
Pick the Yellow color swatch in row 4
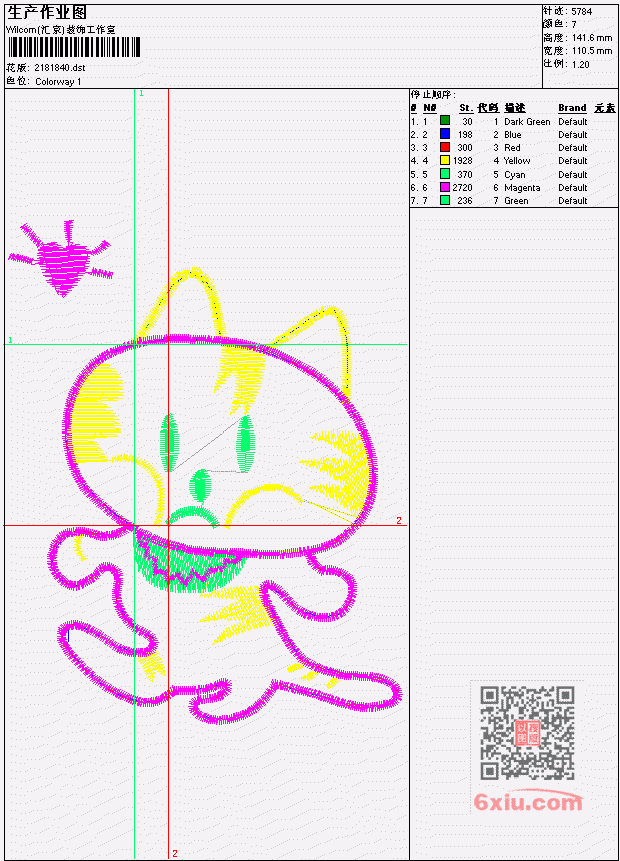445,160
